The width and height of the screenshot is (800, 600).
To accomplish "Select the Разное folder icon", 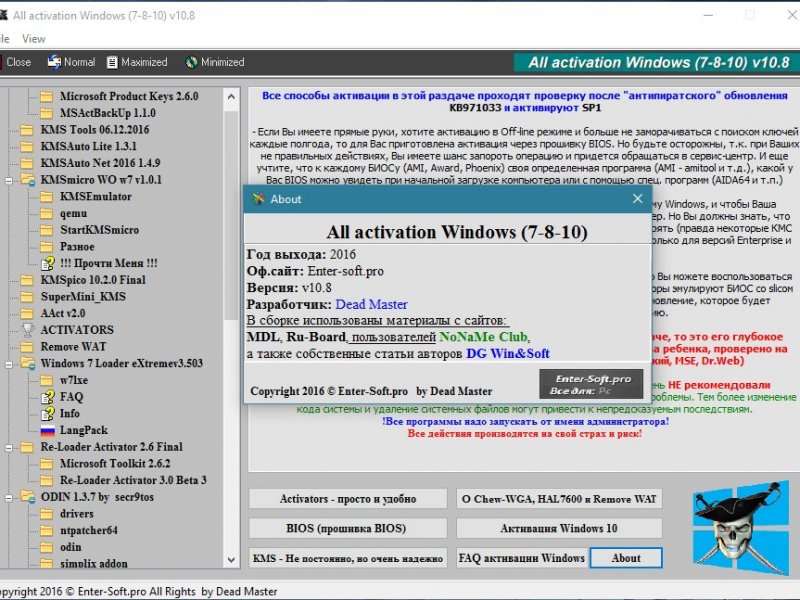I will pyautogui.click(x=47, y=246).
